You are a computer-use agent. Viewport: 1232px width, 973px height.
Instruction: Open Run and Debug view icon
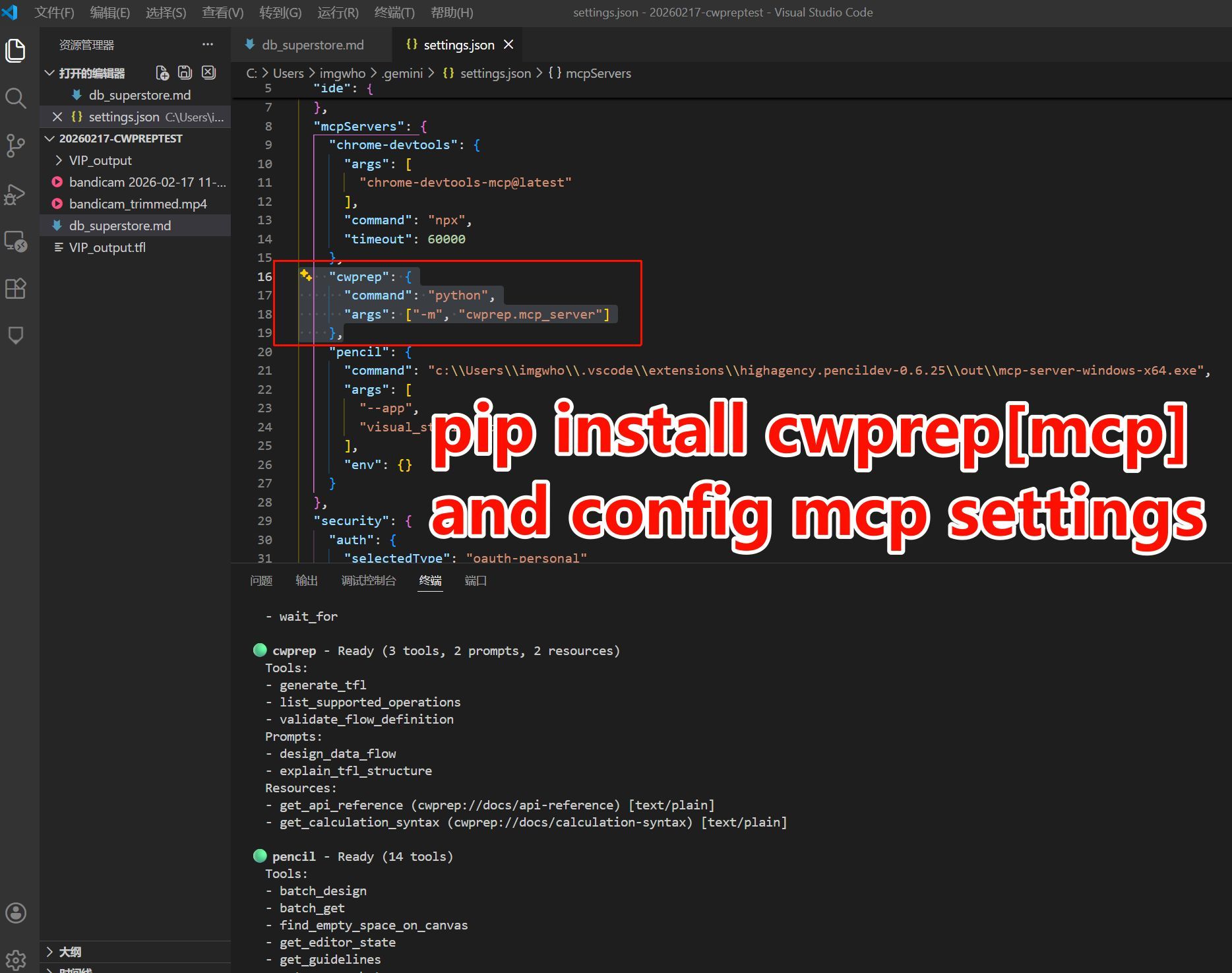point(16,194)
